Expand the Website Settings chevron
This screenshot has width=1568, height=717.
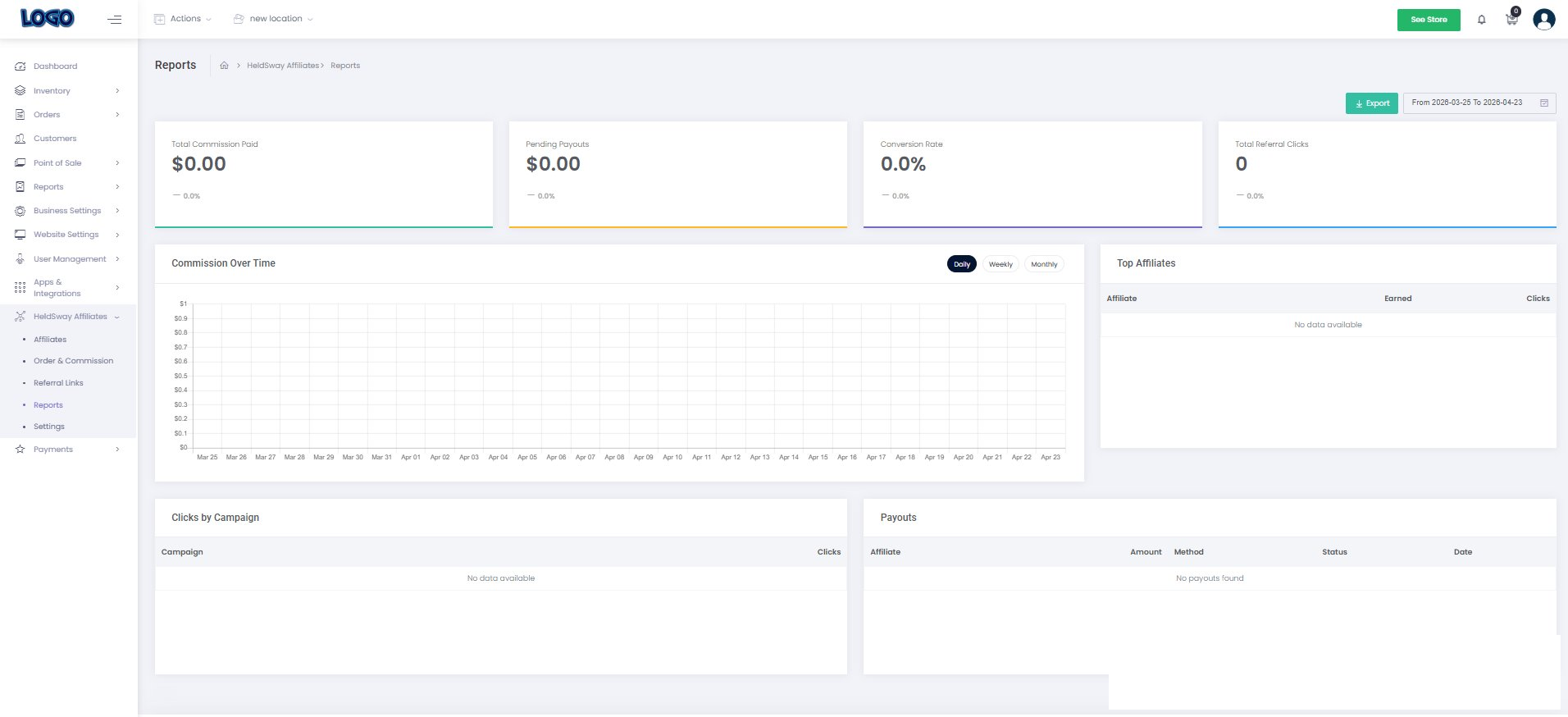[x=117, y=235]
